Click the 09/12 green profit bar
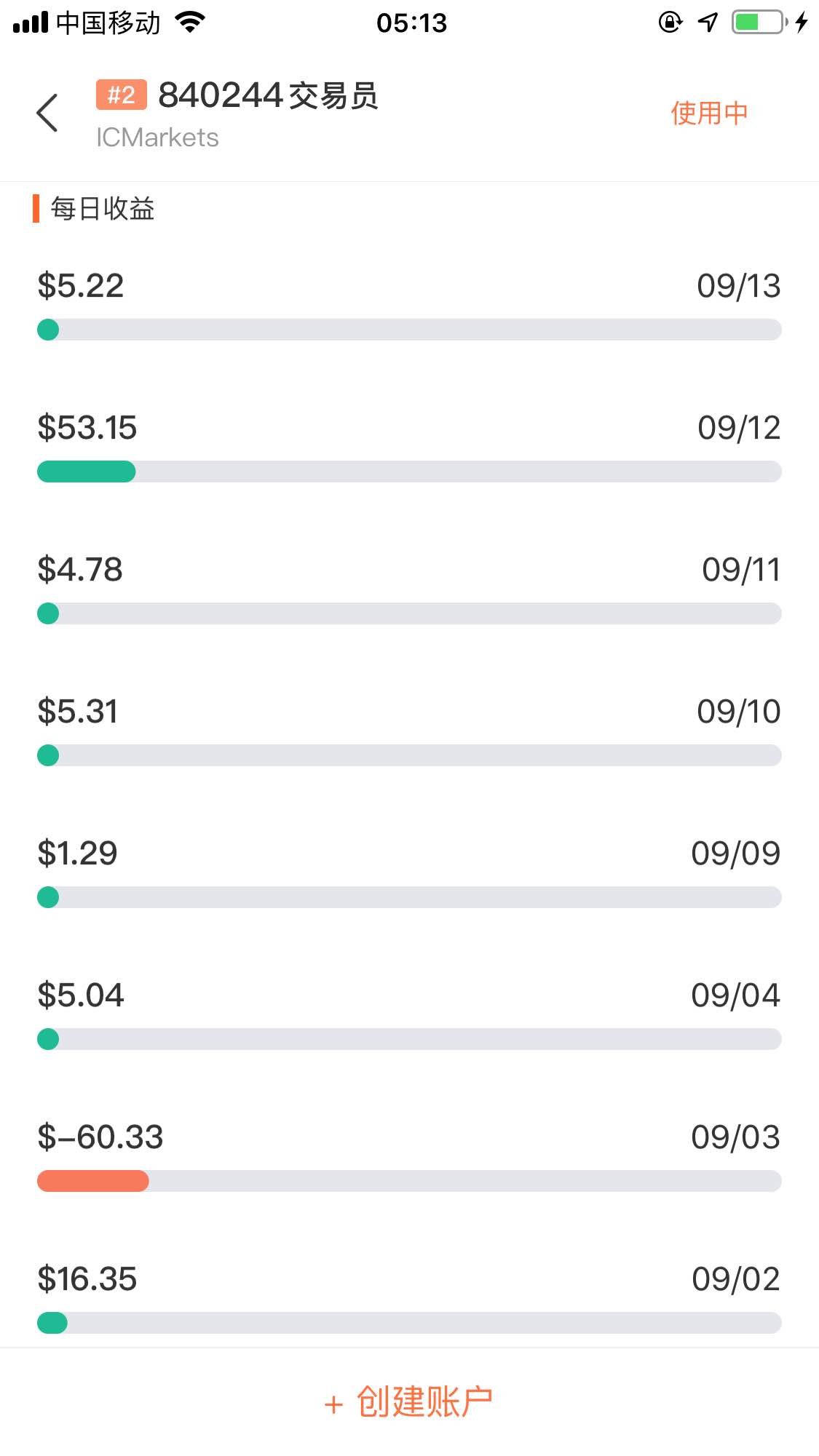 87,472
